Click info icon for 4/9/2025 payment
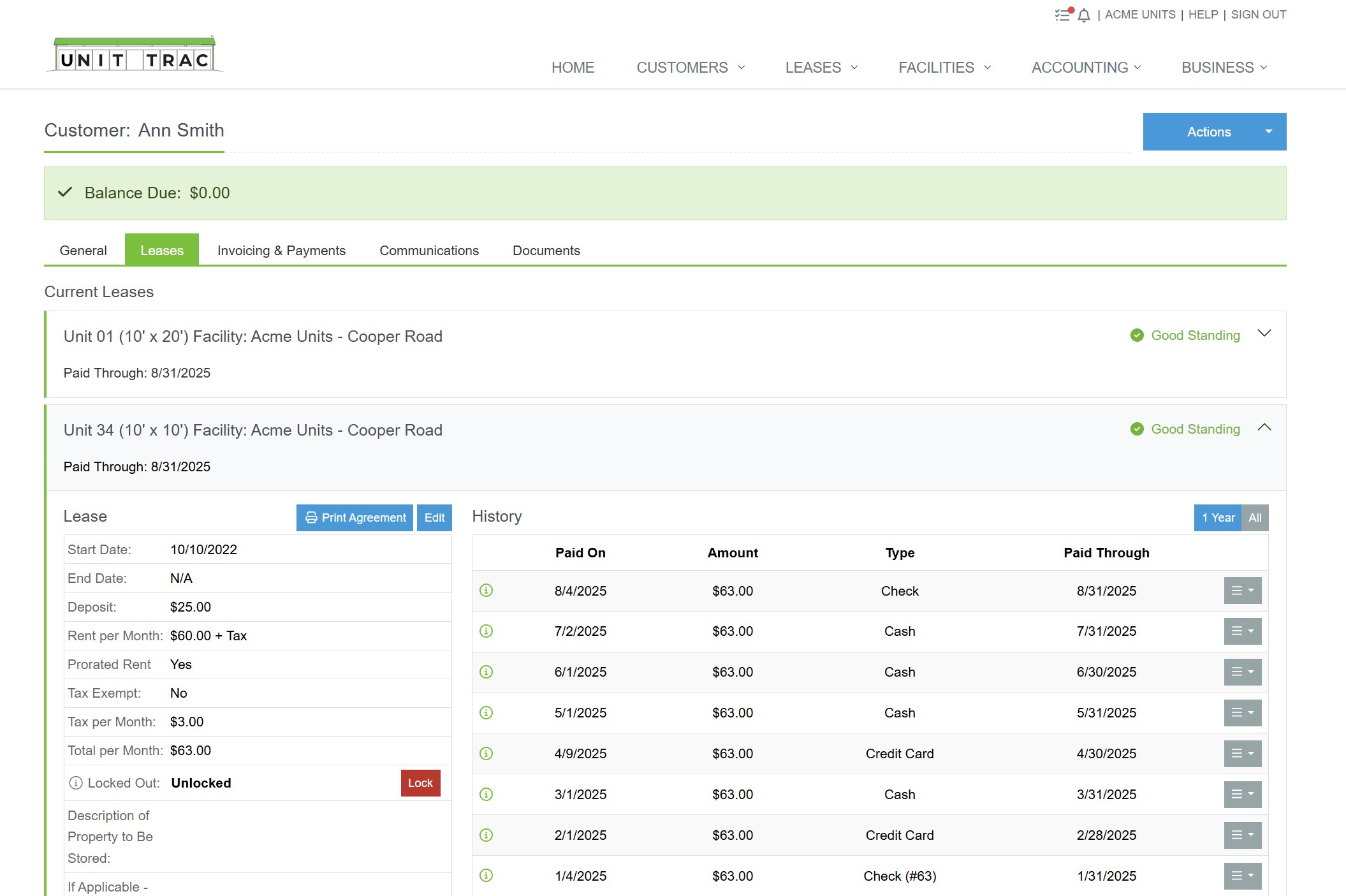The image size is (1346, 896). (486, 754)
